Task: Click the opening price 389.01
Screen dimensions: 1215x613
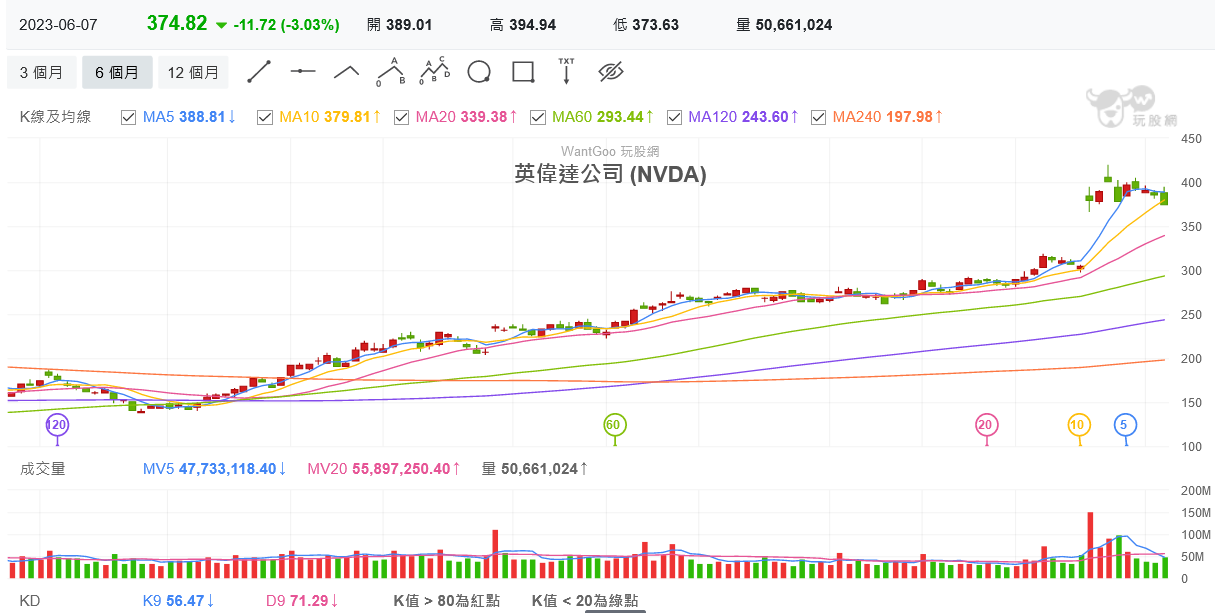Action: [409, 25]
